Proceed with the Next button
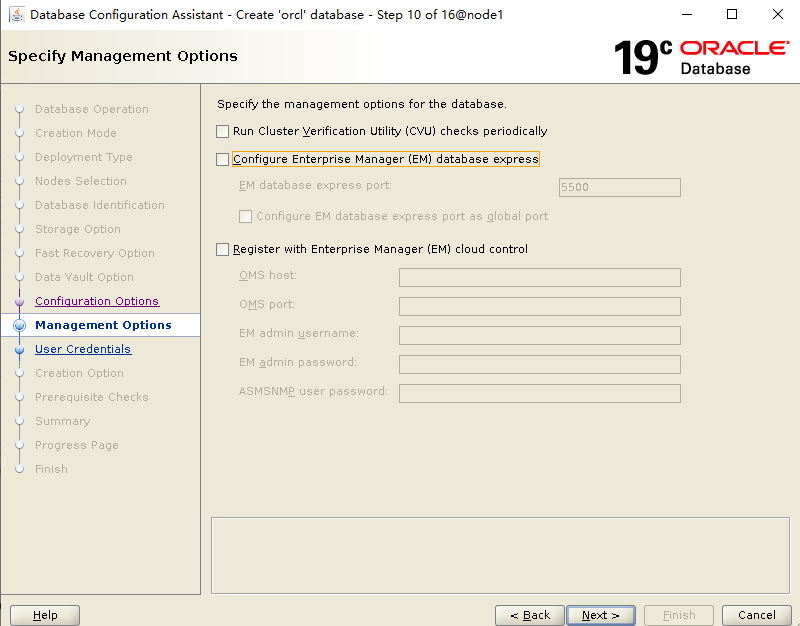The height and width of the screenshot is (626, 800). [x=601, y=615]
